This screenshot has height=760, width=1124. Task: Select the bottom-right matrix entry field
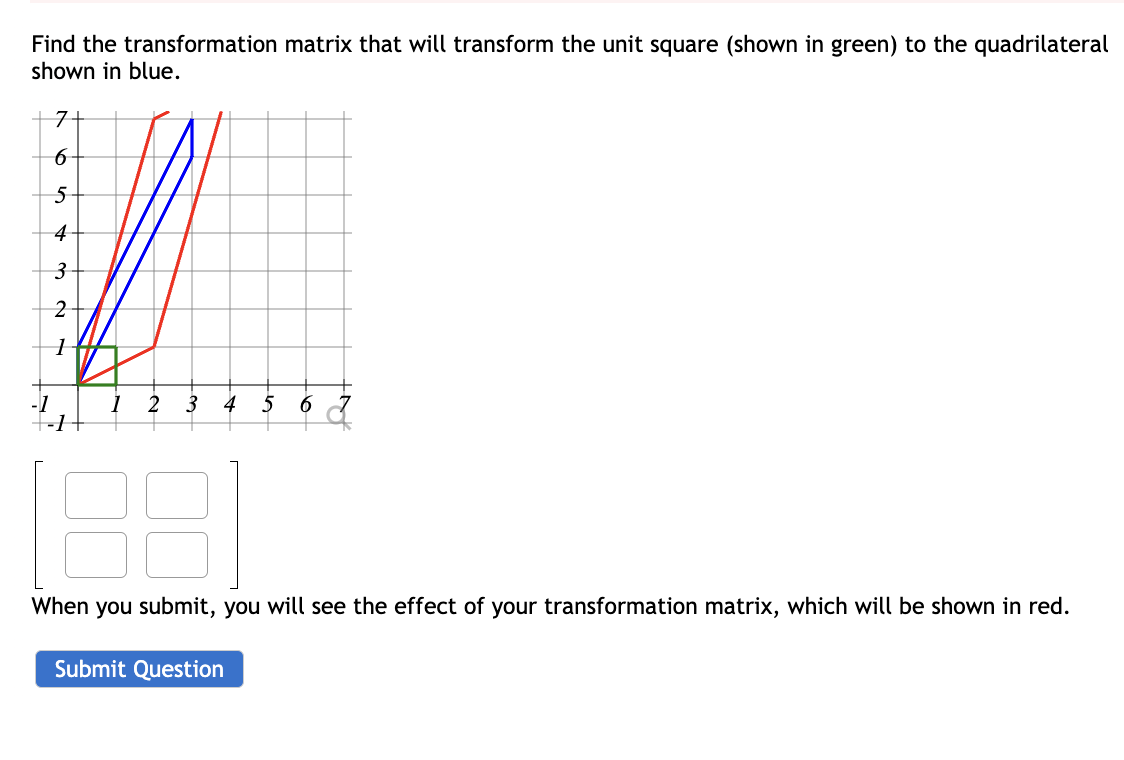coord(176,553)
